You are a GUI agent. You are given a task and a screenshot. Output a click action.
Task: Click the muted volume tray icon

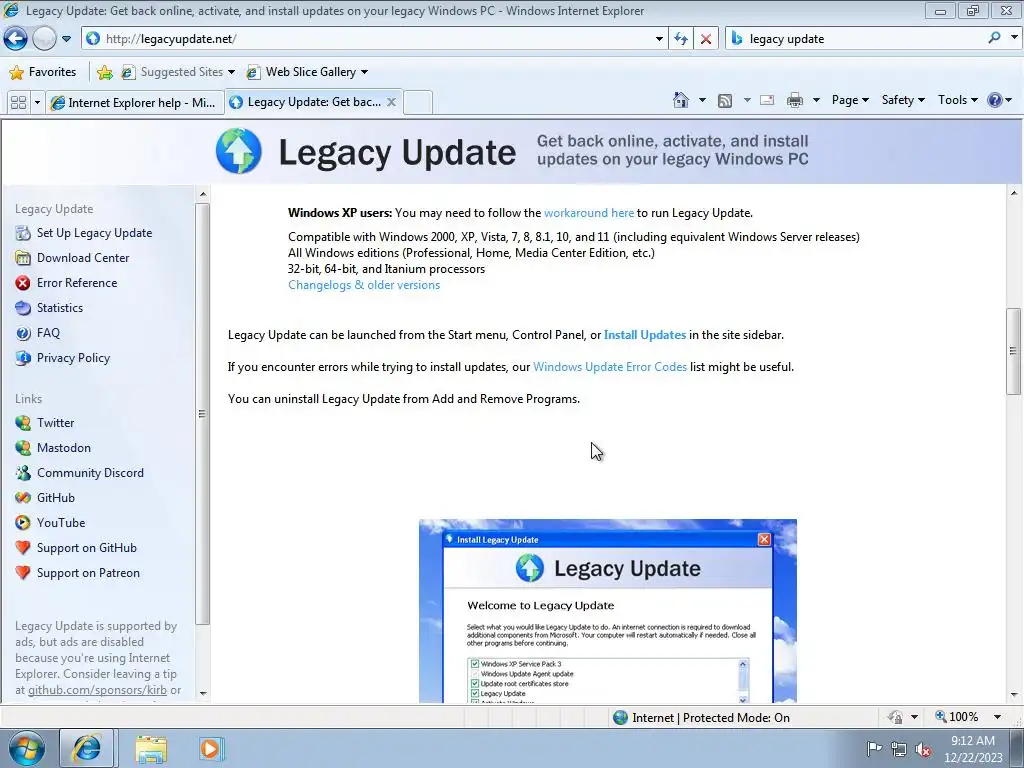coord(923,749)
